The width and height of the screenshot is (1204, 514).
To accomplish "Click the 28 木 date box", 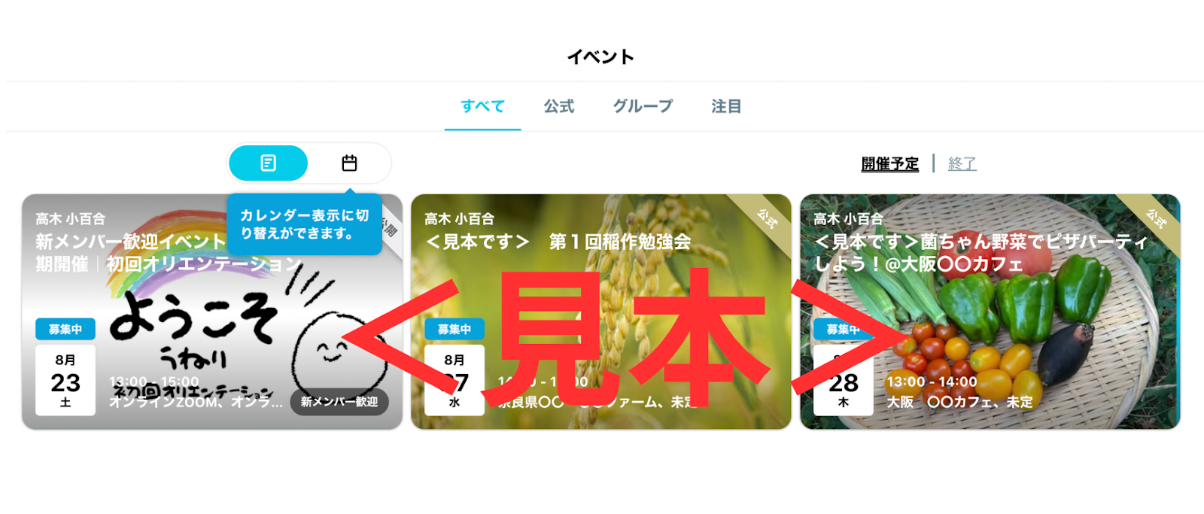I will pyautogui.click(x=843, y=380).
